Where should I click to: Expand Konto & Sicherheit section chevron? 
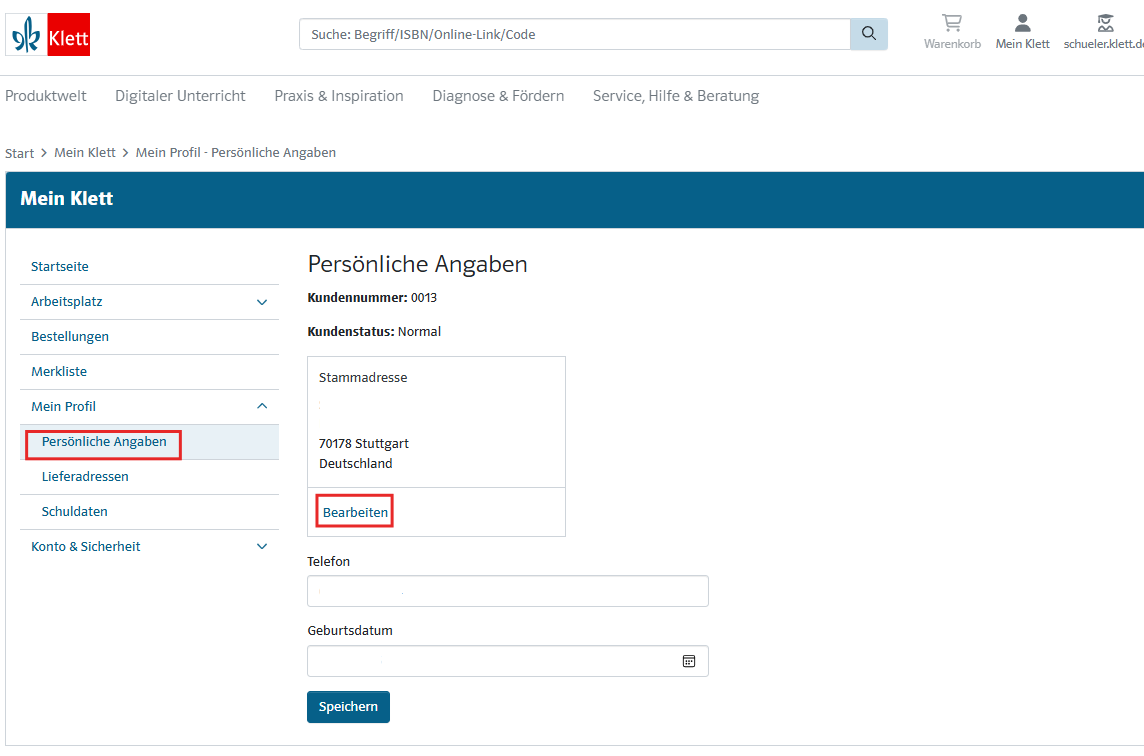point(262,547)
